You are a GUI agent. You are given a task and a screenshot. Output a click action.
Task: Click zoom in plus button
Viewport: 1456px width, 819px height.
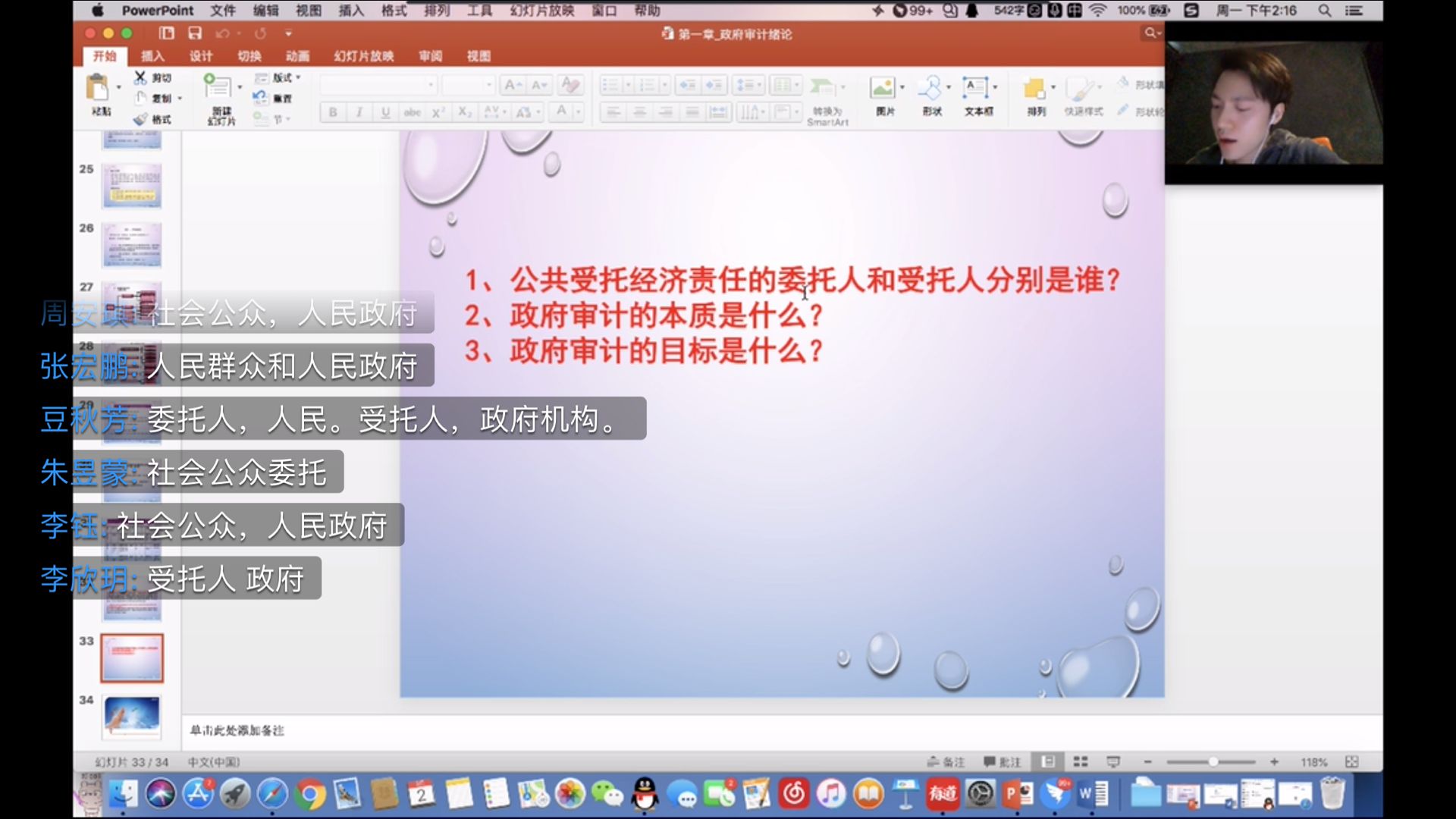tap(1274, 761)
